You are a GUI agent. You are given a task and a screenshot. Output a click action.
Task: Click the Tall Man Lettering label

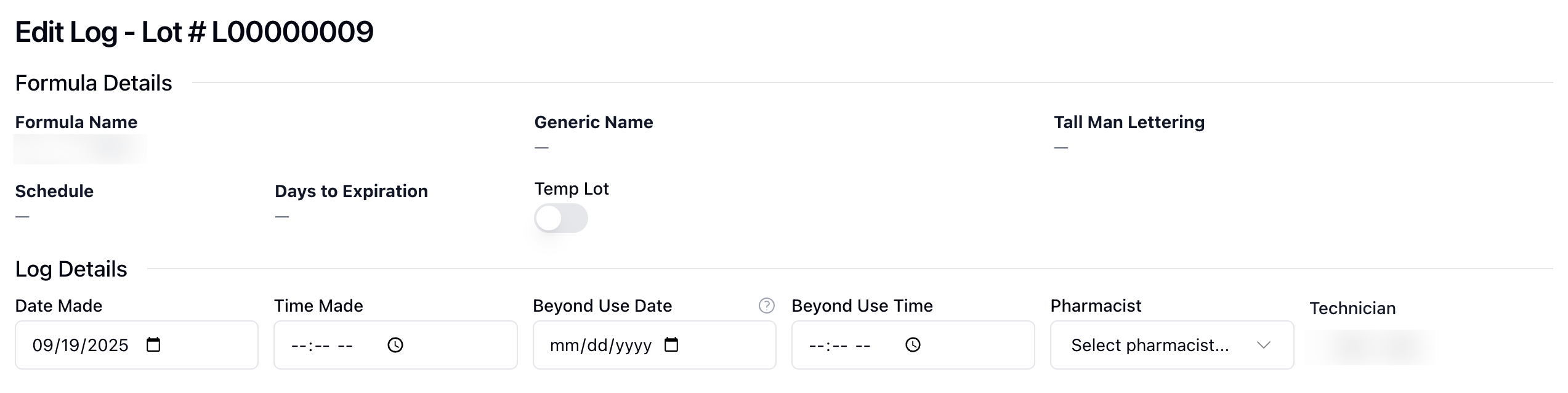click(1129, 123)
